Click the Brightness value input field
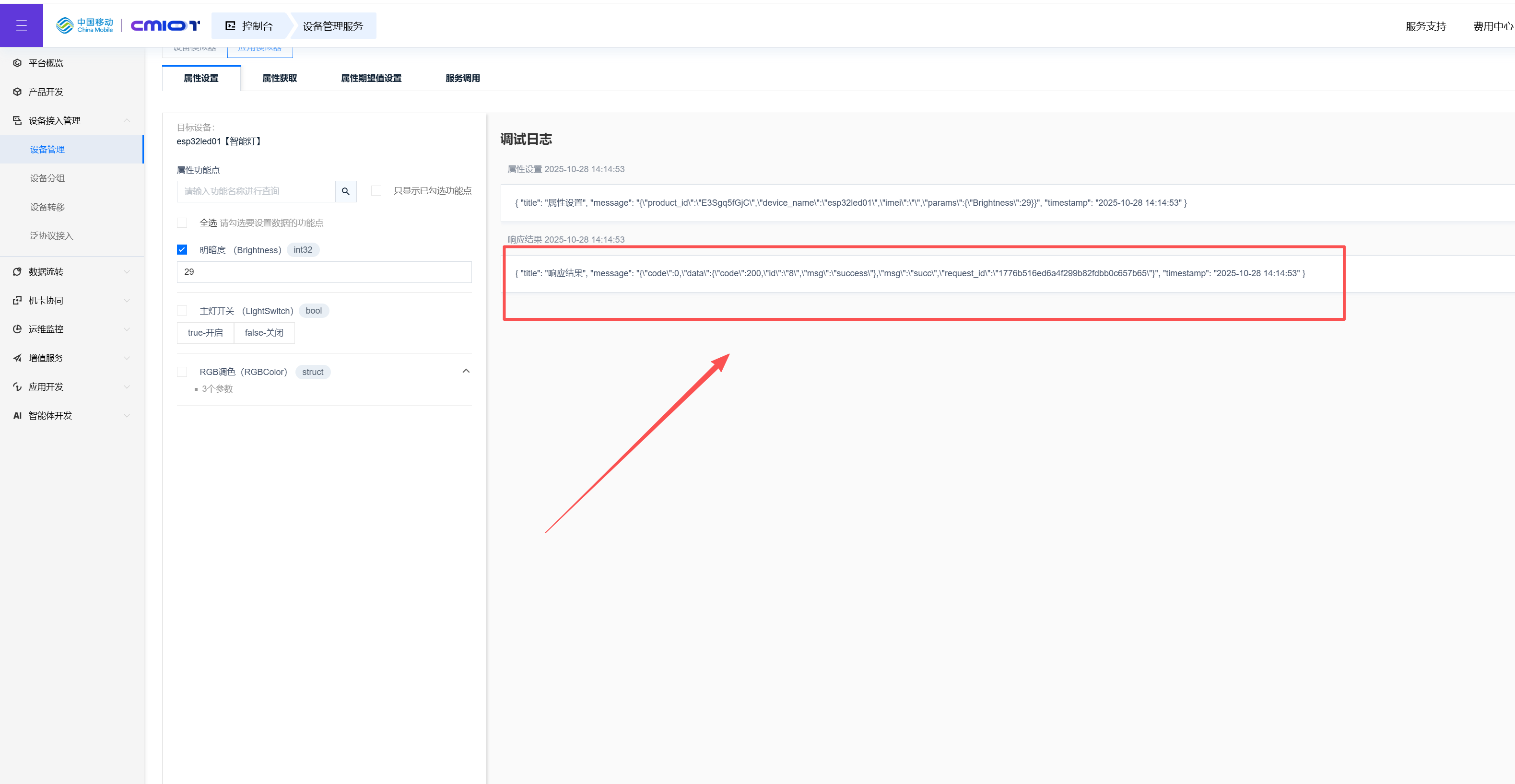This screenshot has width=1515, height=784. point(323,272)
